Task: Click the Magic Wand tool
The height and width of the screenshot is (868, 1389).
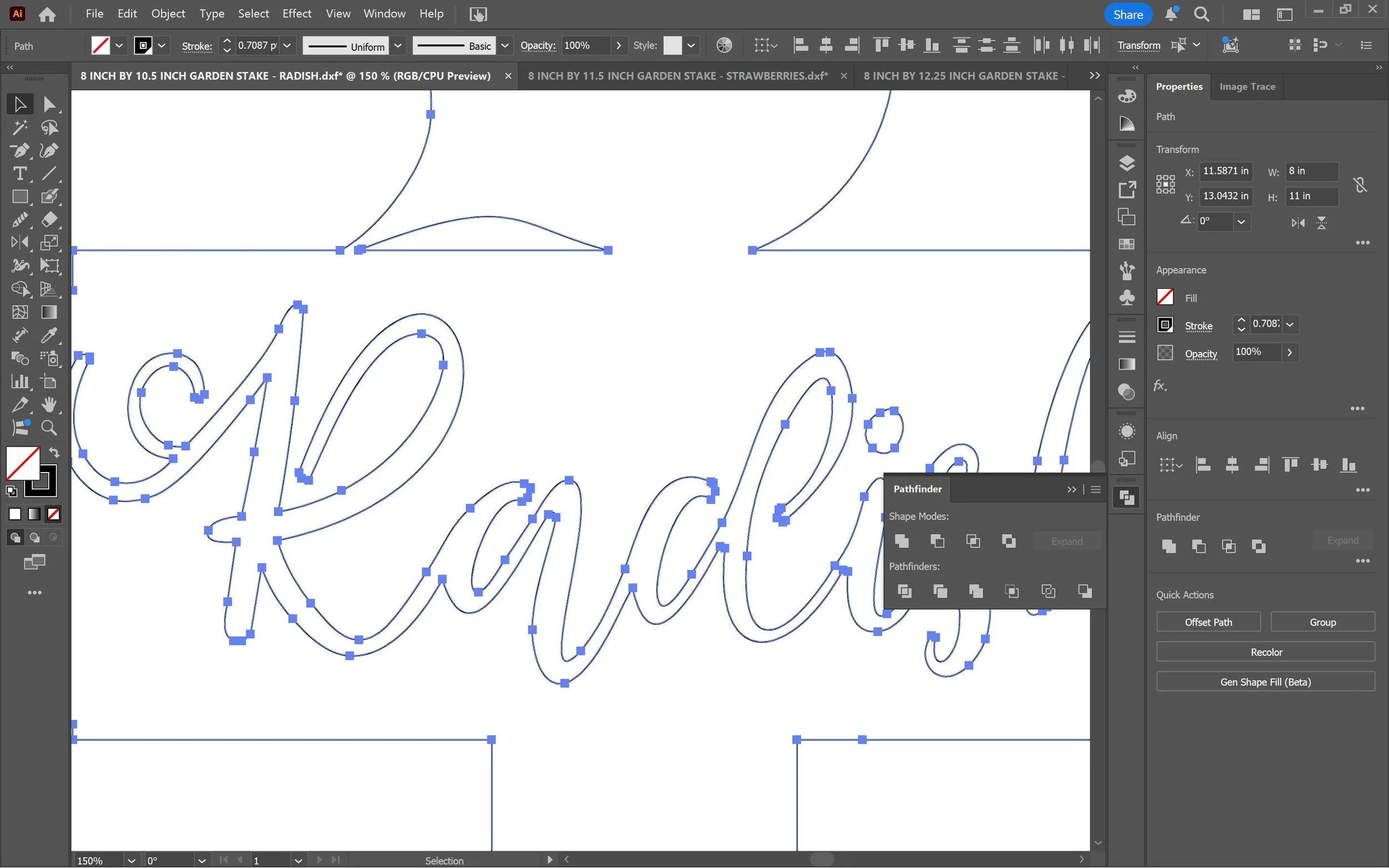Action: pos(19,127)
